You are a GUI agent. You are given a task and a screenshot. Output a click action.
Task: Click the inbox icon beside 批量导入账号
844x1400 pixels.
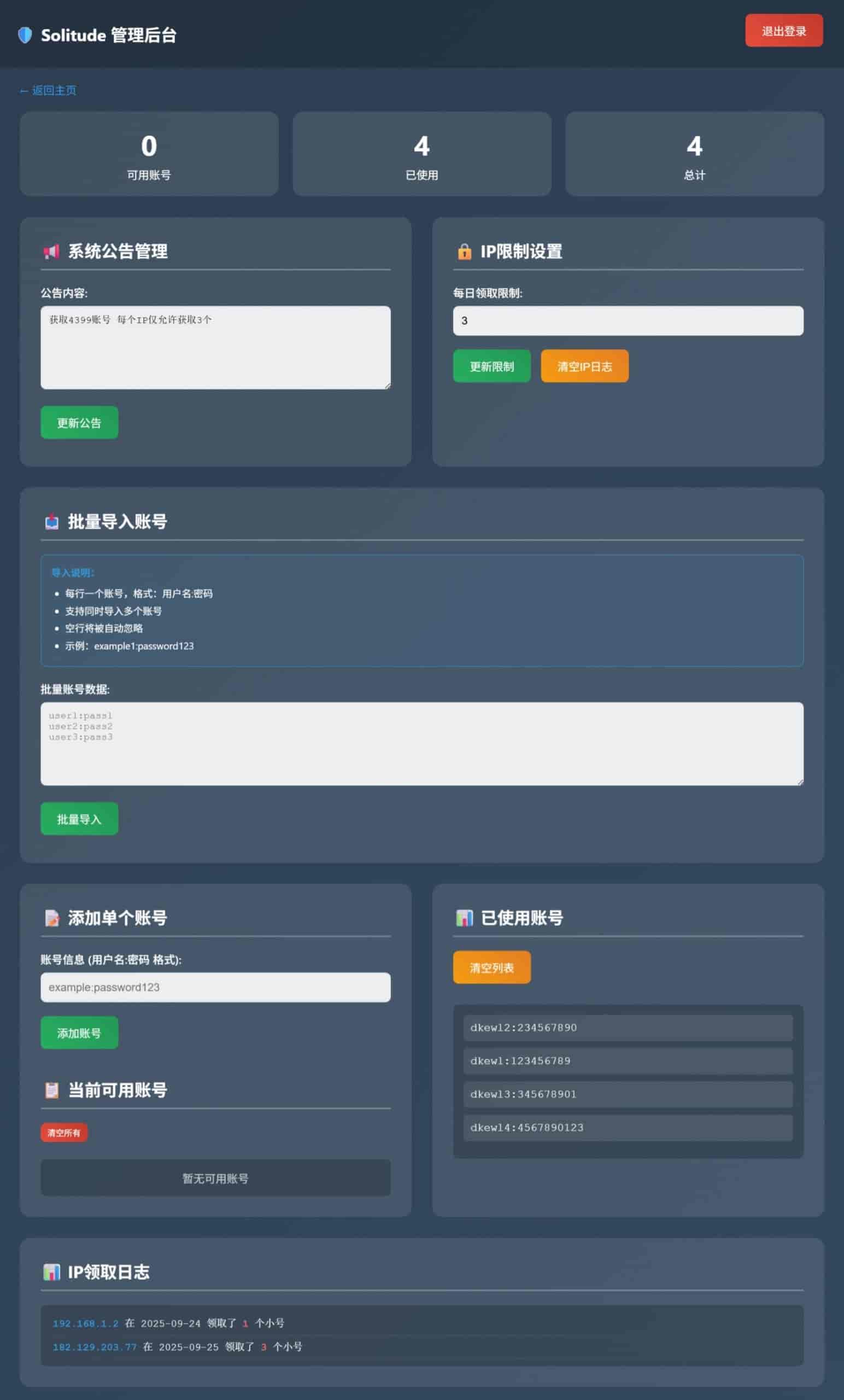coord(52,521)
